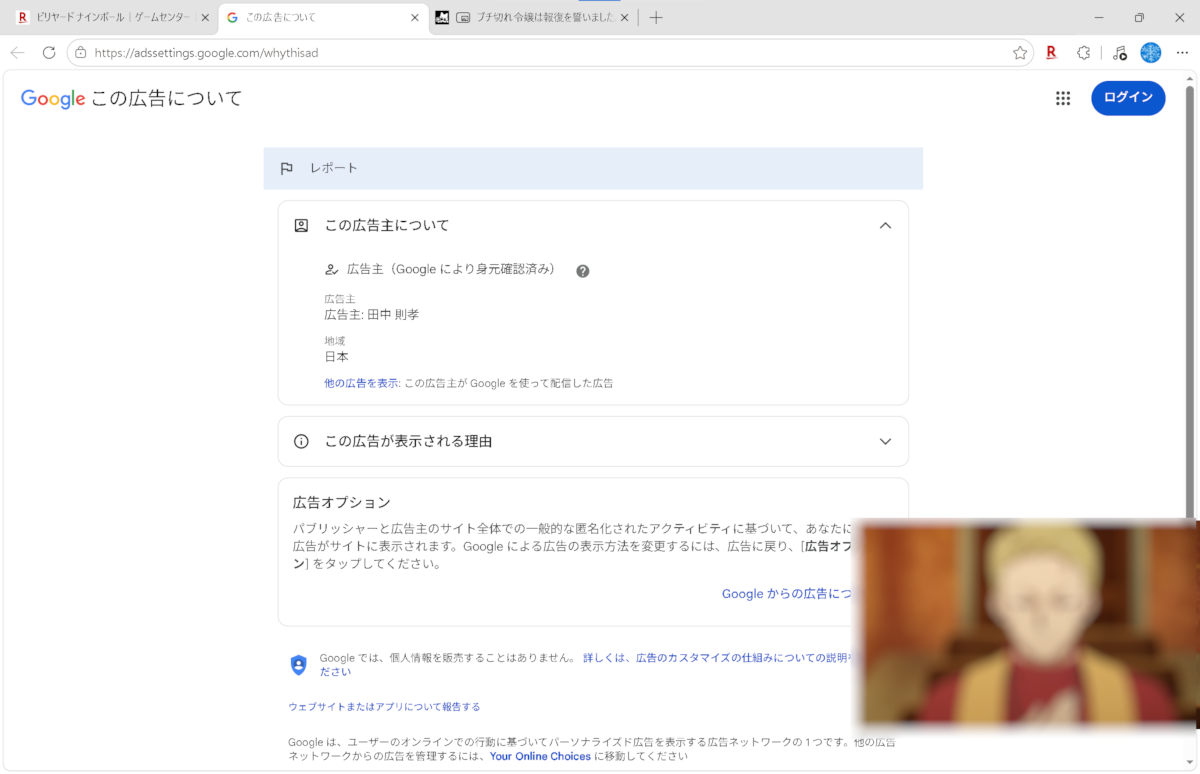Switch to ビリヤードナインボール tab
1200x774 pixels.
pos(112,18)
